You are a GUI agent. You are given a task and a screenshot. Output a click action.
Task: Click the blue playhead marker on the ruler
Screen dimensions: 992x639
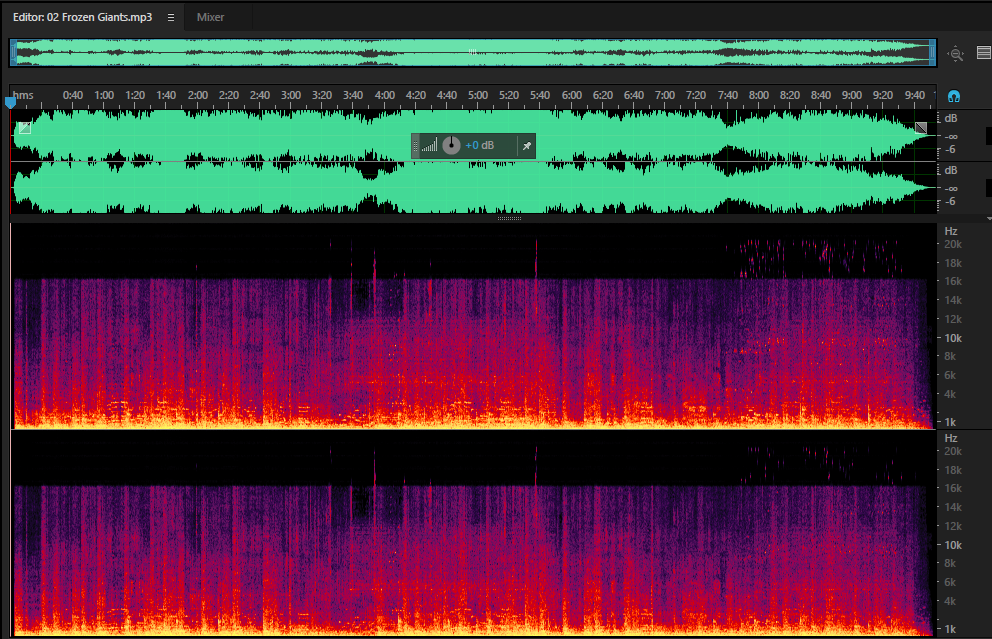click(10, 102)
